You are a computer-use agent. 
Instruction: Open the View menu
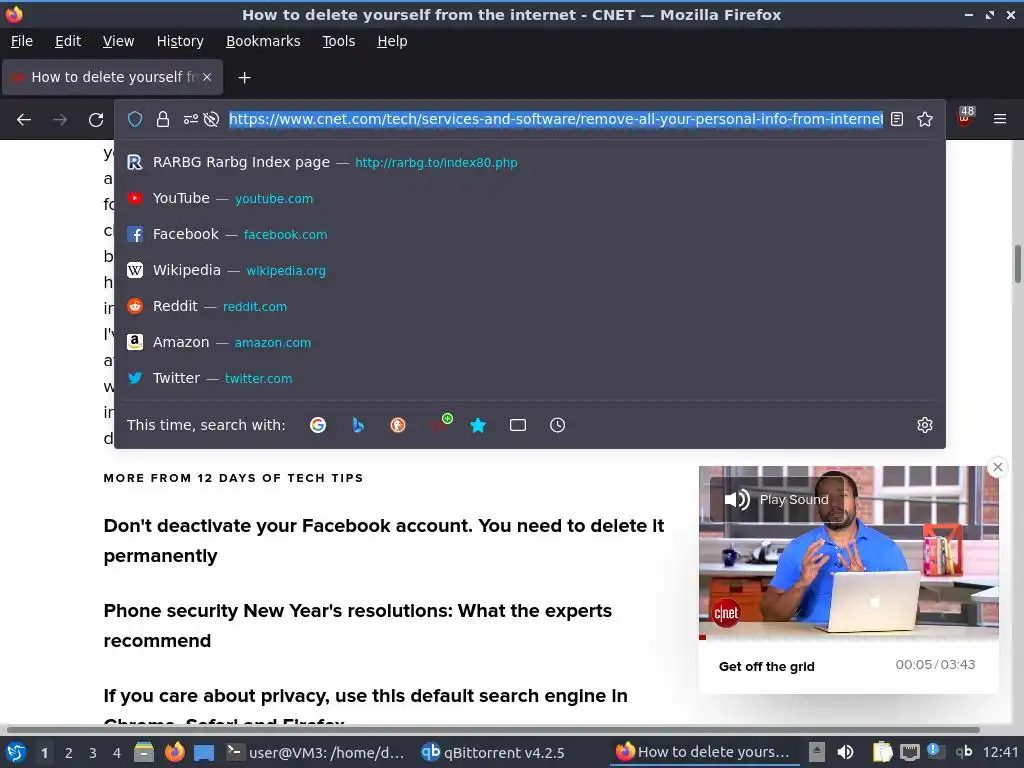118,41
